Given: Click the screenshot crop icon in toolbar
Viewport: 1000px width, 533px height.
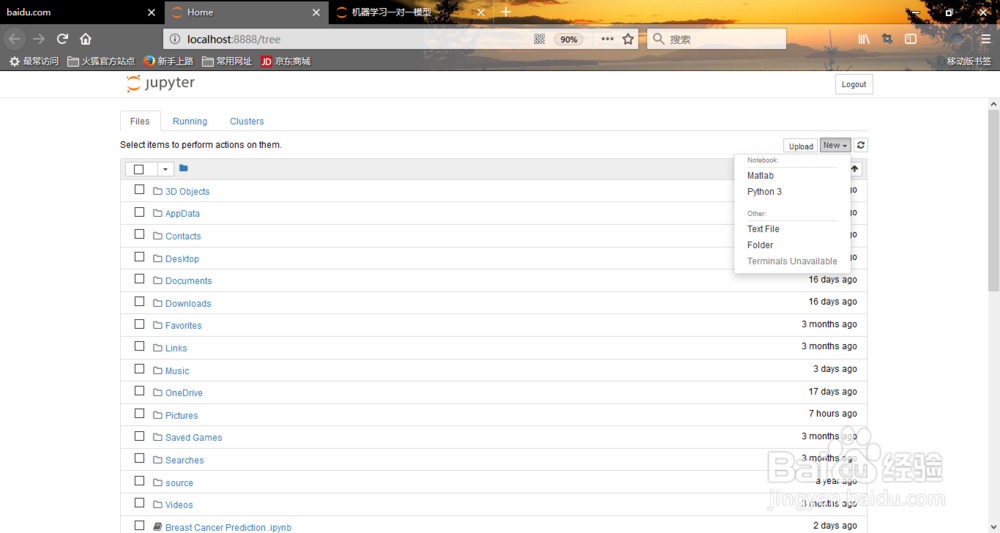Looking at the screenshot, I should tap(887, 39).
